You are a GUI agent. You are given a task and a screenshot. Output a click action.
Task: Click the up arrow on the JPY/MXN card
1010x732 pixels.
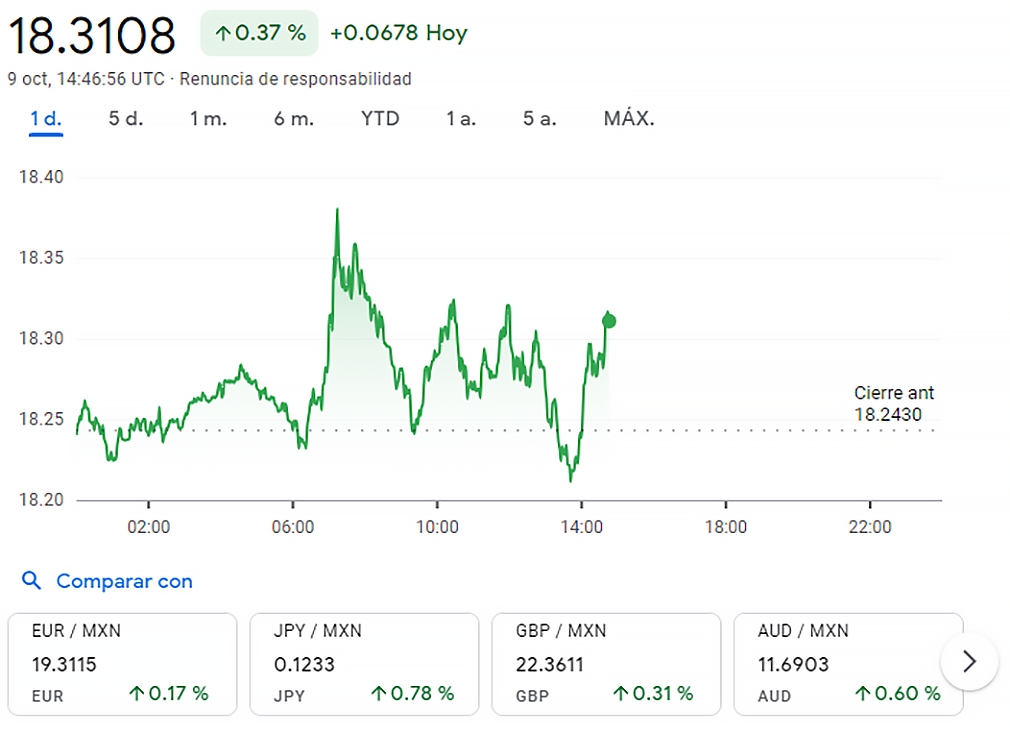click(x=381, y=693)
